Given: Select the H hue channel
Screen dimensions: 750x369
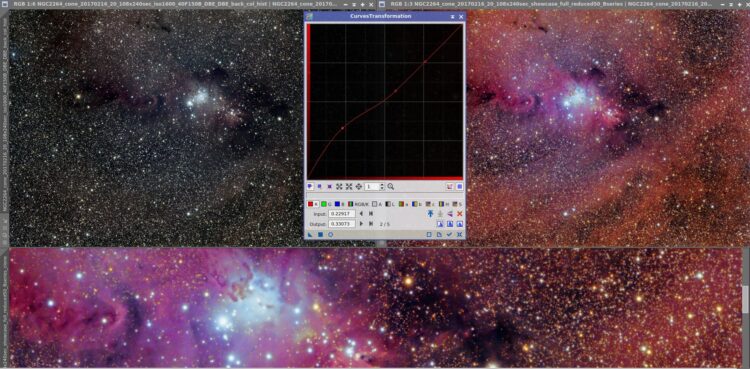Looking at the screenshot, I should [443, 204].
